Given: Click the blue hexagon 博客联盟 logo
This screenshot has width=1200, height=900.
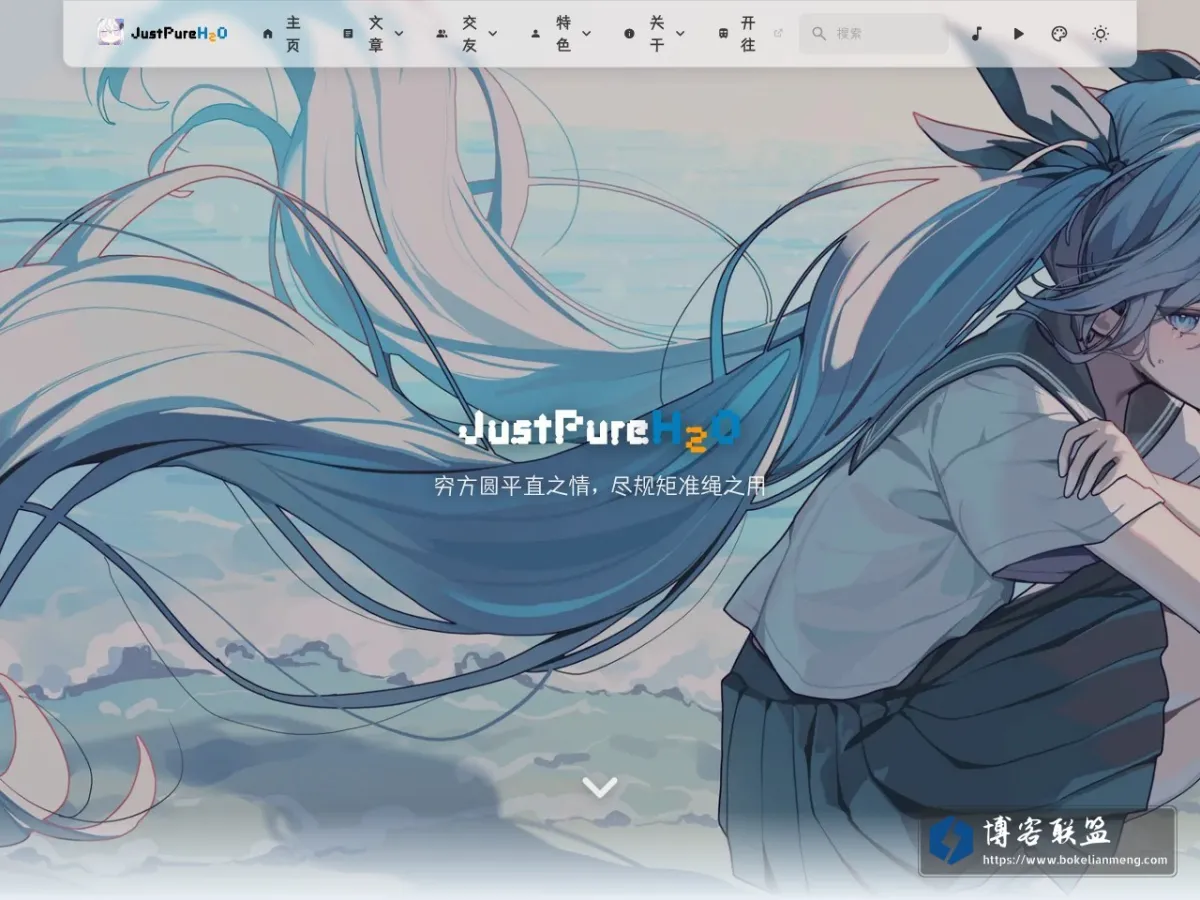Looking at the screenshot, I should point(950,839).
